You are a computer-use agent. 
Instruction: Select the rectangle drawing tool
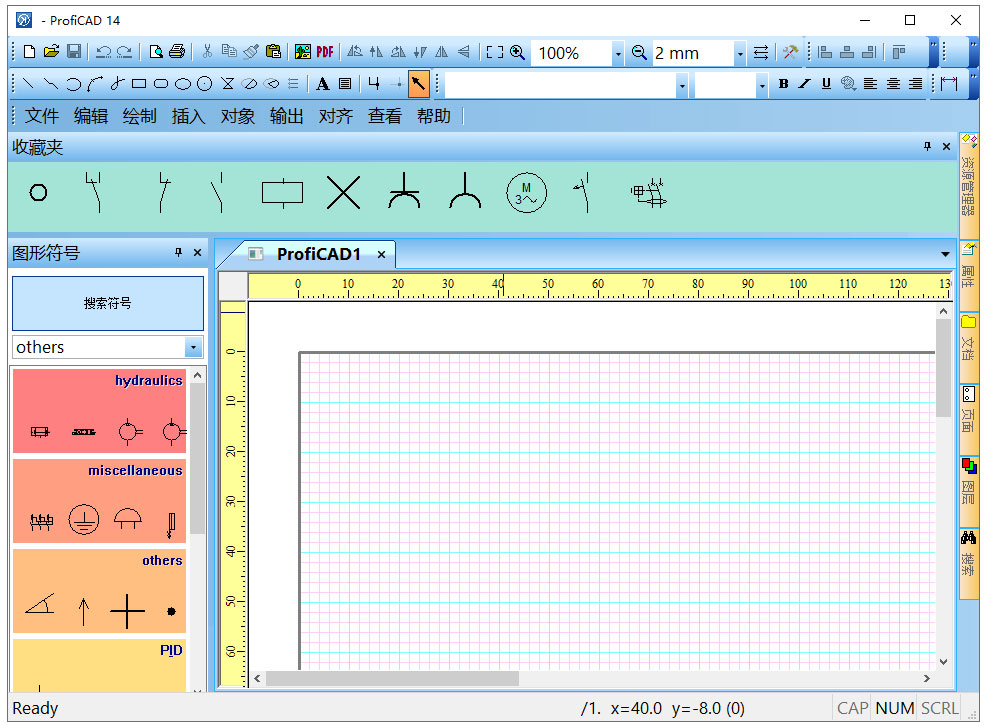tap(139, 83)
